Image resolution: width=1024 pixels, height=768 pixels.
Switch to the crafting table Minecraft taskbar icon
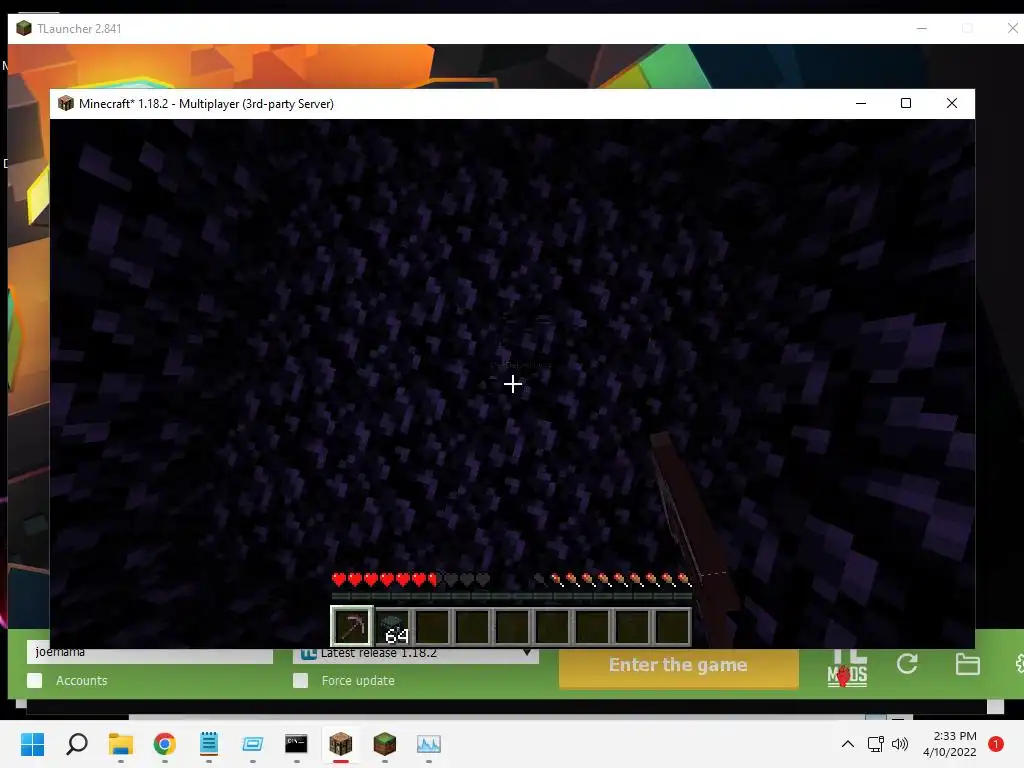point(340,744)
